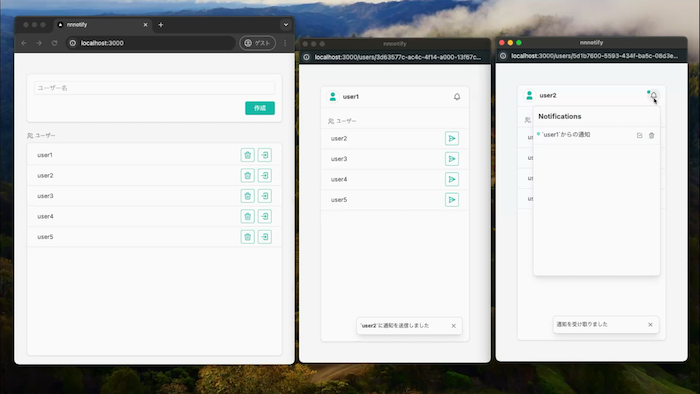The height and width of the screenshot is (394, 700).
Task: Click the site info icon in main browser
Action: pyautogui.click(x=72, y=43)
